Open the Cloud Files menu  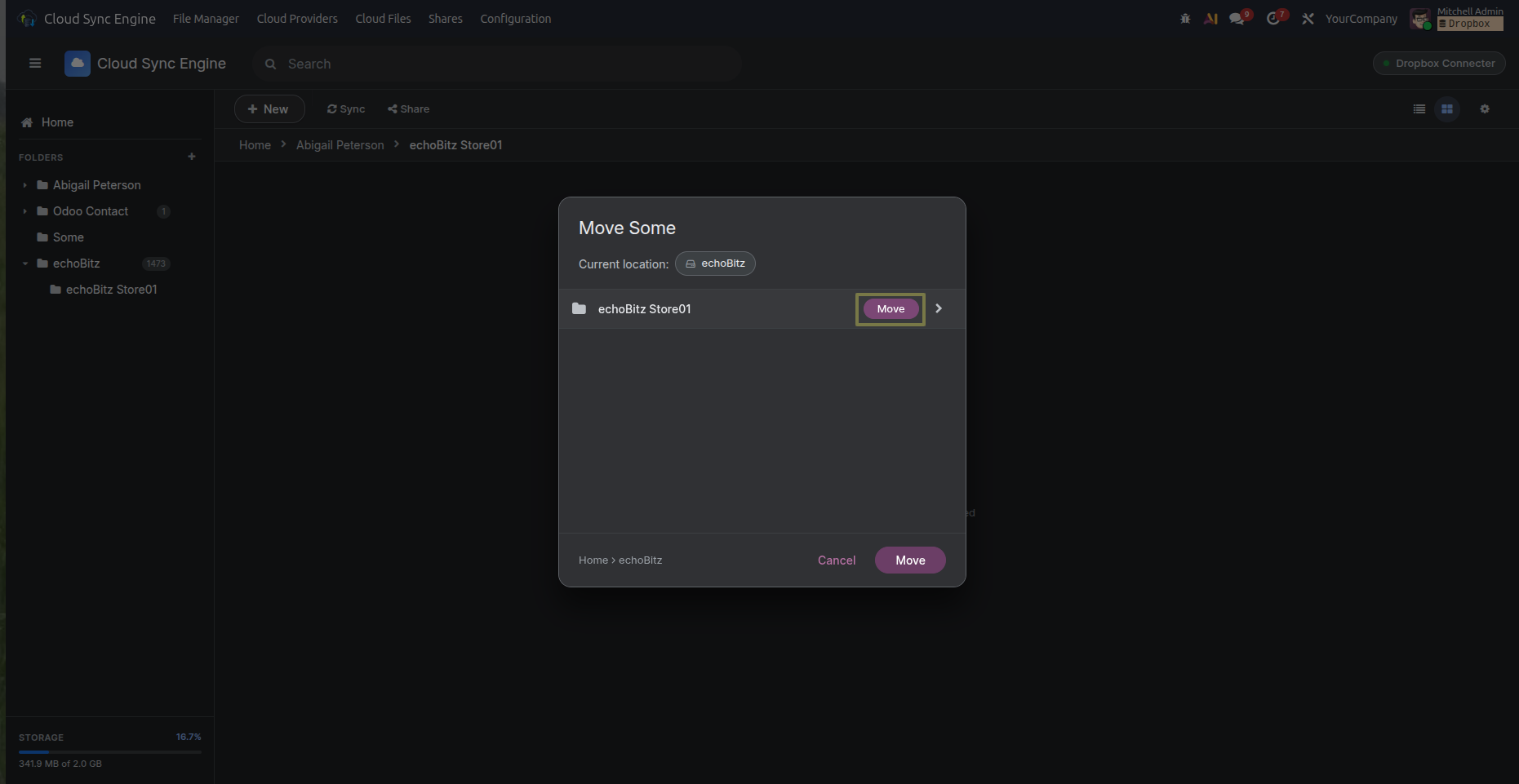383,19
